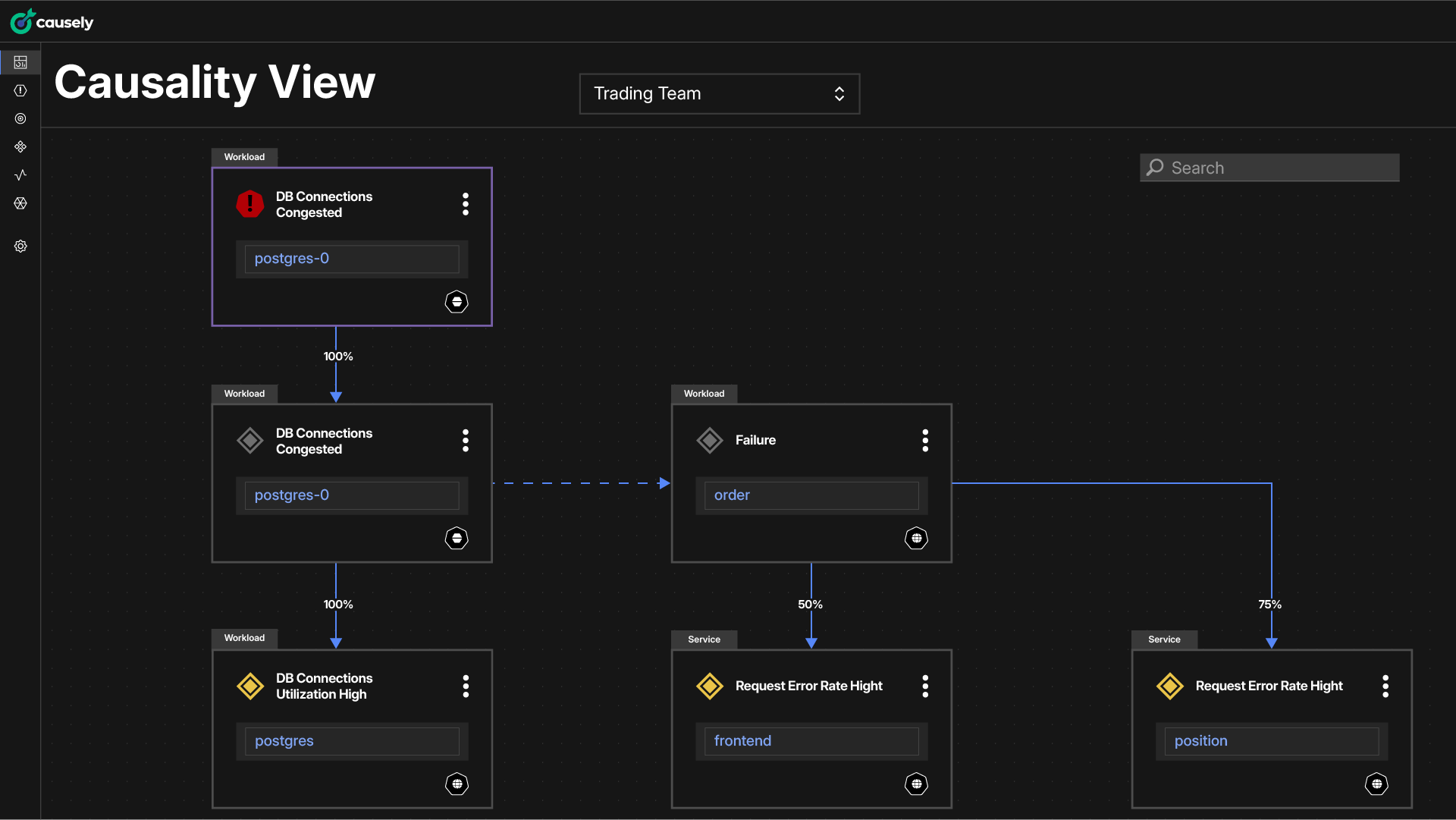Toggle collapse icon on postgres-0 top workload

click(456, 301)
